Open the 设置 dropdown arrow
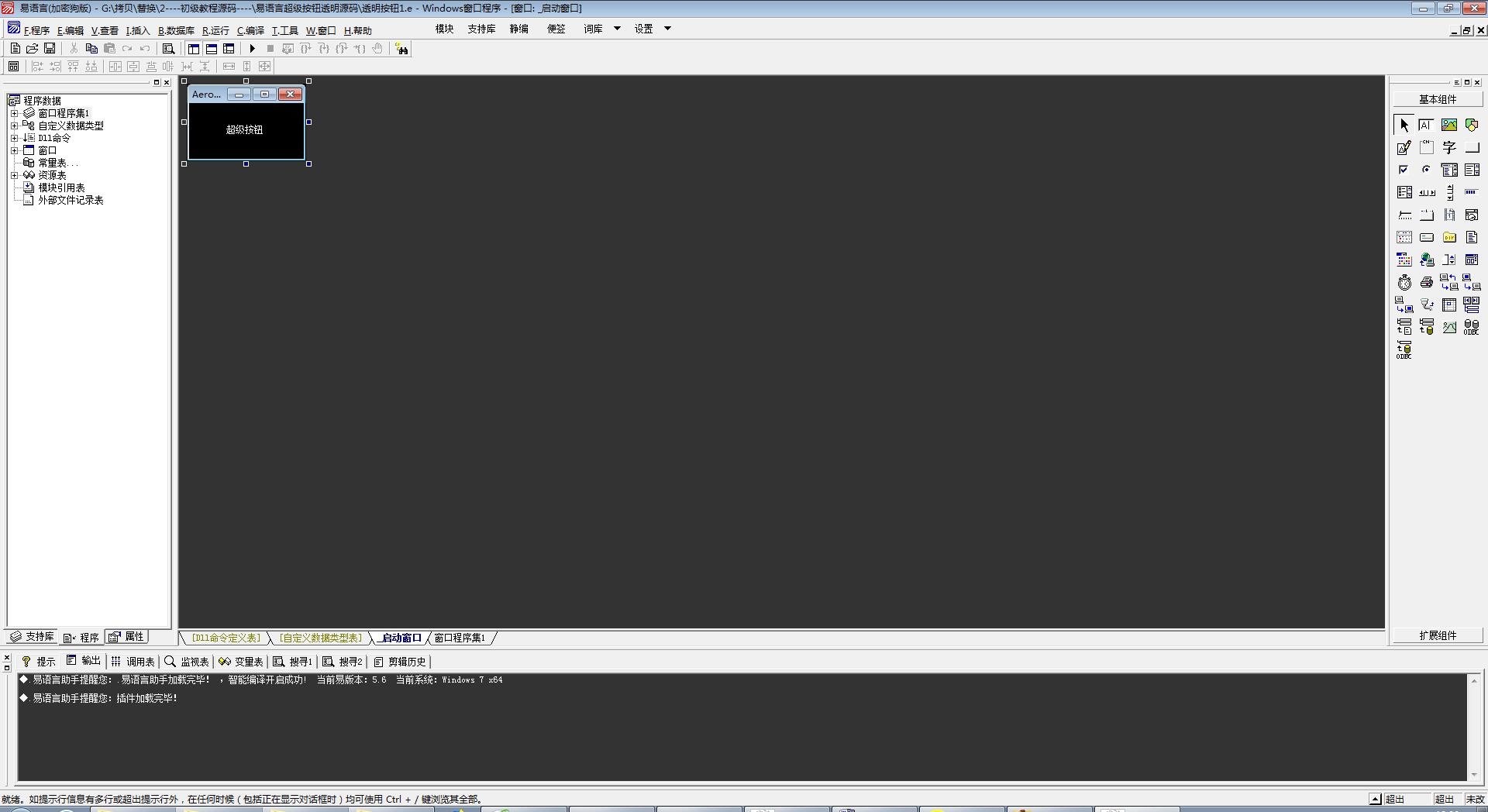The width and height of the screenshot is (1488, 812). tap(667, 29)
